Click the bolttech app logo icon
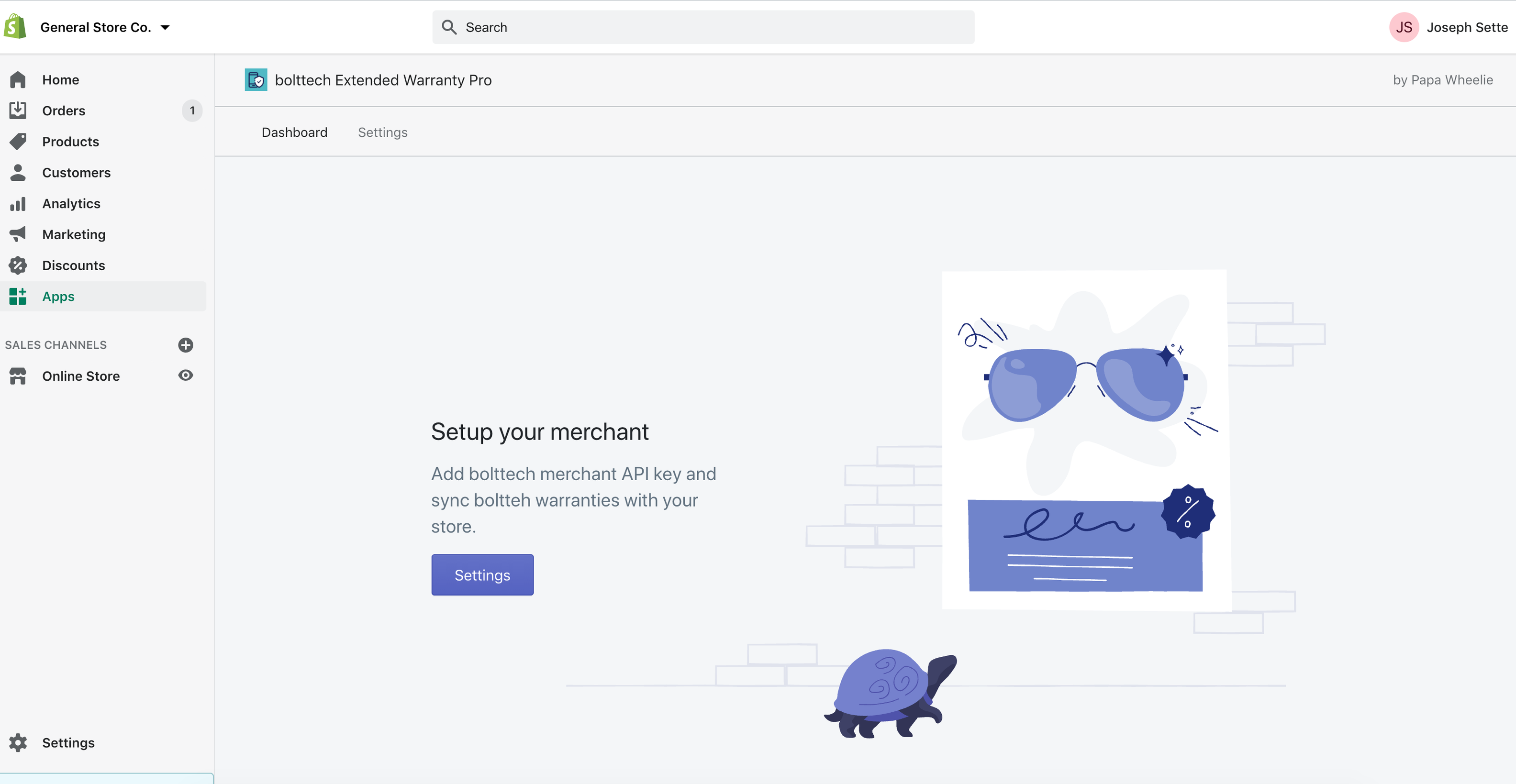This screenshot has height=784, width=1516. coord(256,80)
